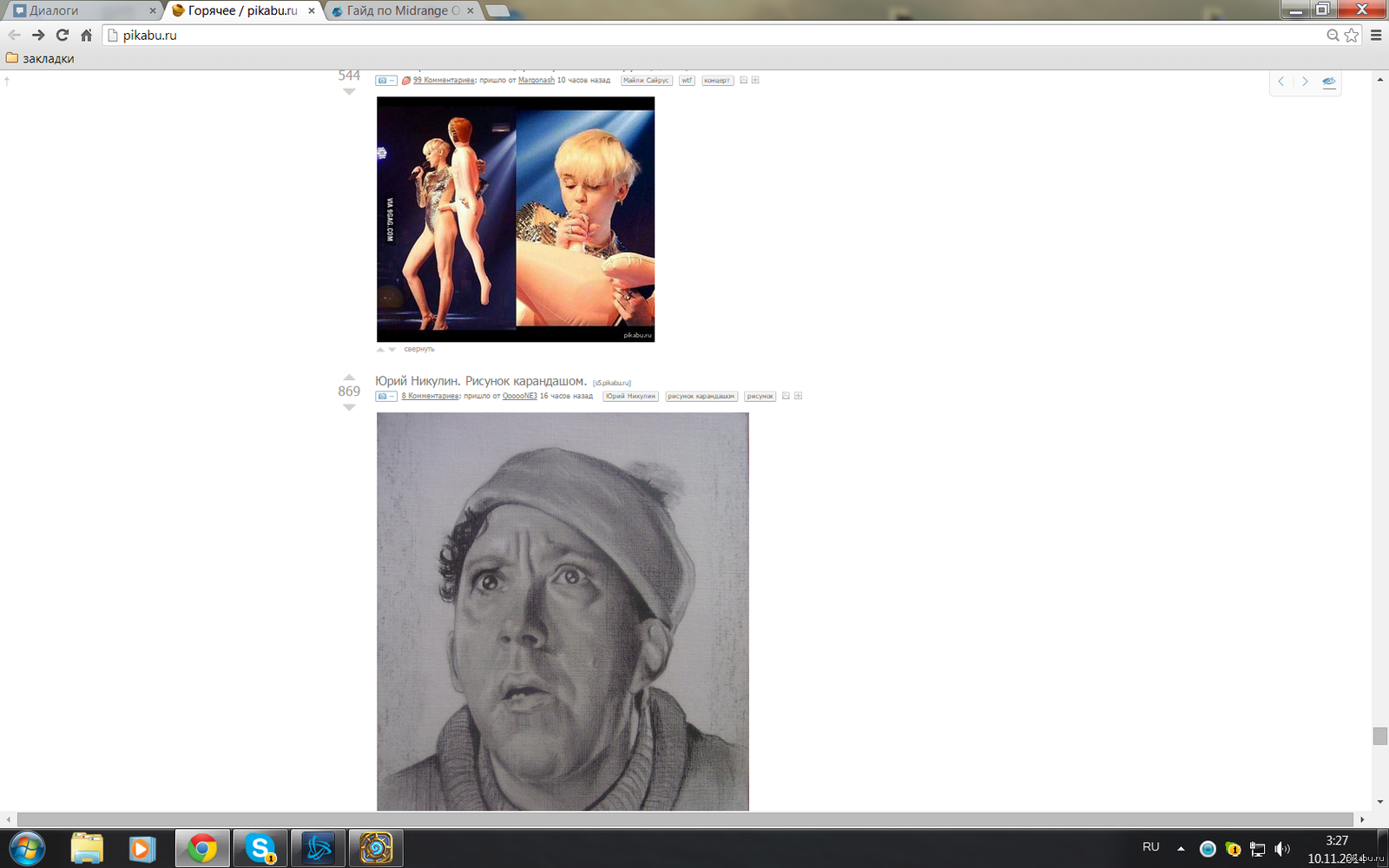Switch to the Гайд по Midrange tab

tap(399, 10)
